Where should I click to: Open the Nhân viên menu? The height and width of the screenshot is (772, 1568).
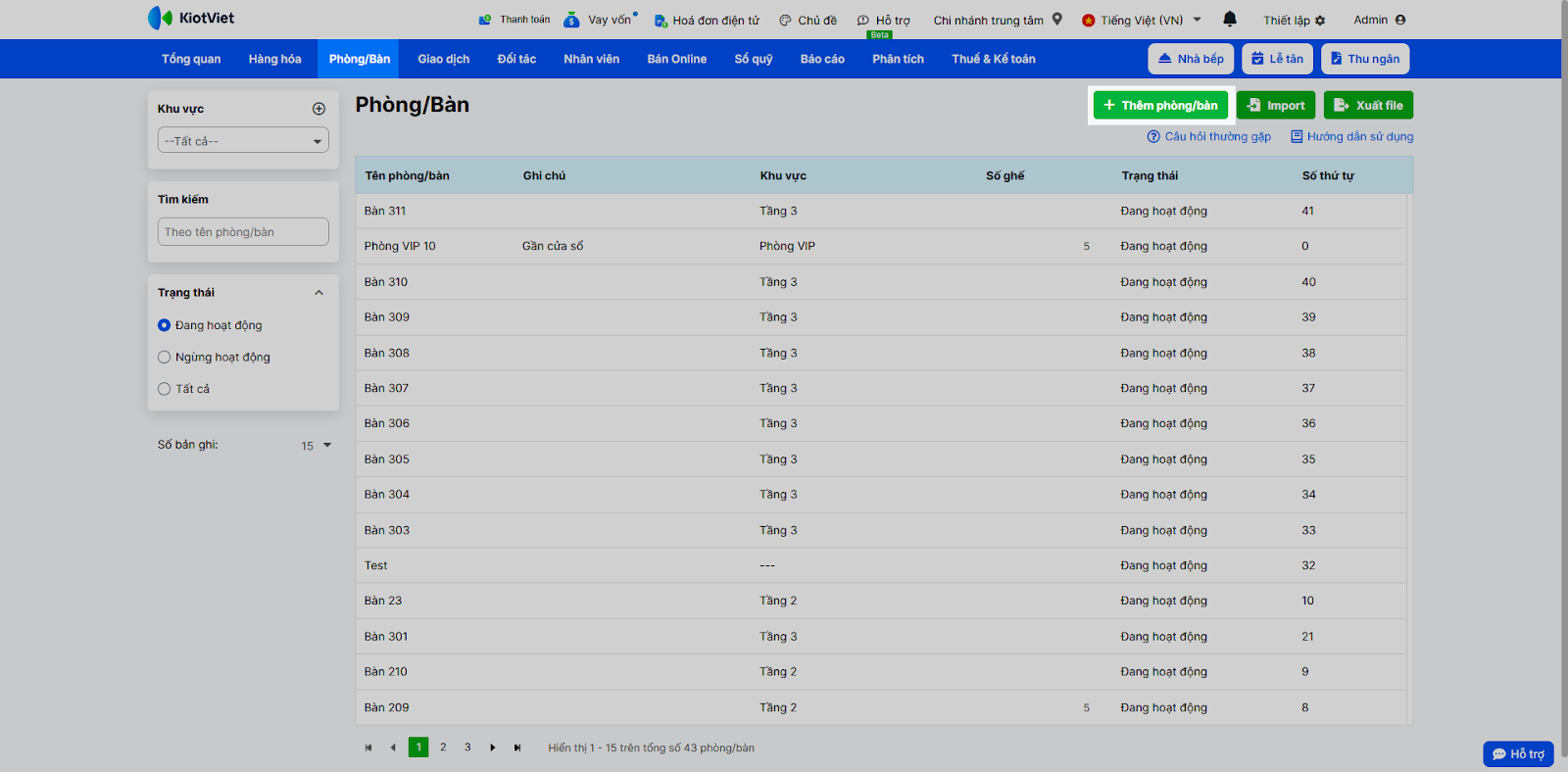[x=592, y=59]
